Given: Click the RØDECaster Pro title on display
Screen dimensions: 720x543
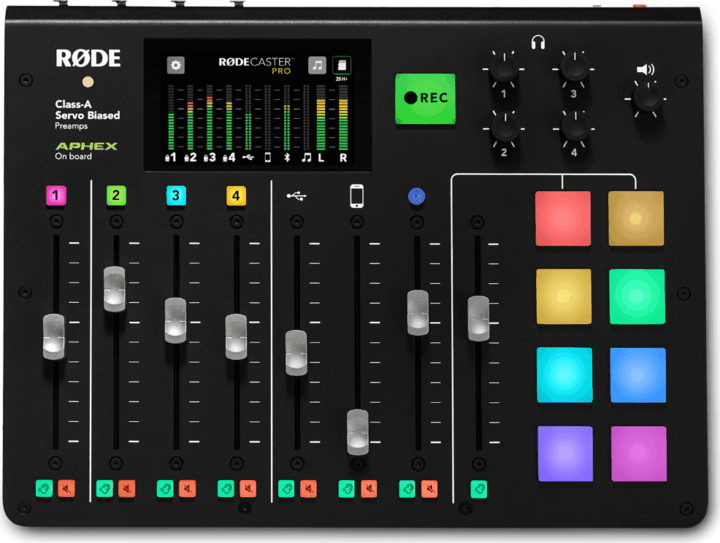Looking at the screenshot, I should coord(255,66).
